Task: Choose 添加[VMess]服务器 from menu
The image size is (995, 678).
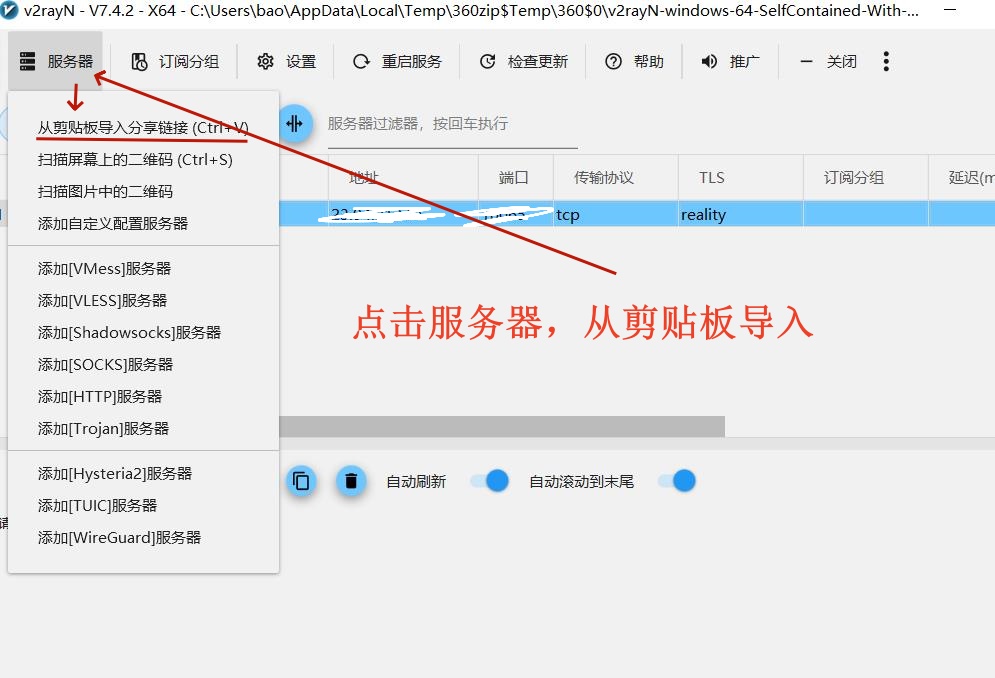Action: pyautogui.click(x=143, y=269)
